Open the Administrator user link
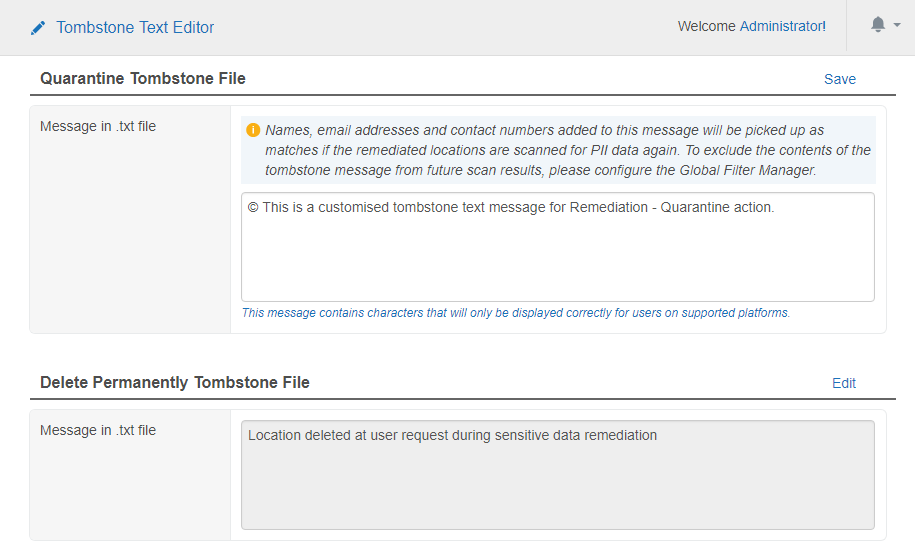The width and height of the screenshot is (915, 550). click(x=782, y=27)
